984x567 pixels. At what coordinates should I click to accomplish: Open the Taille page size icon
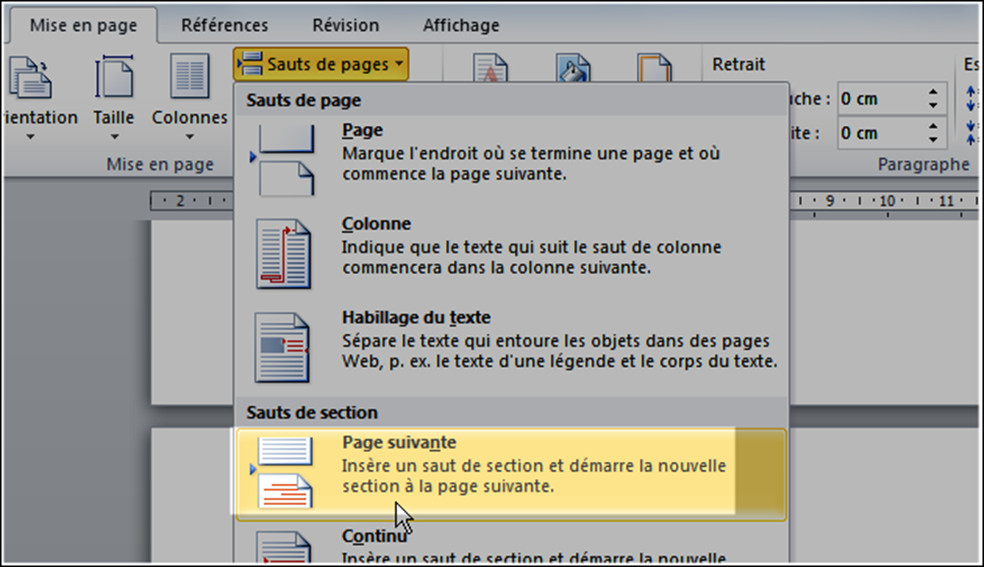[113, 78]
